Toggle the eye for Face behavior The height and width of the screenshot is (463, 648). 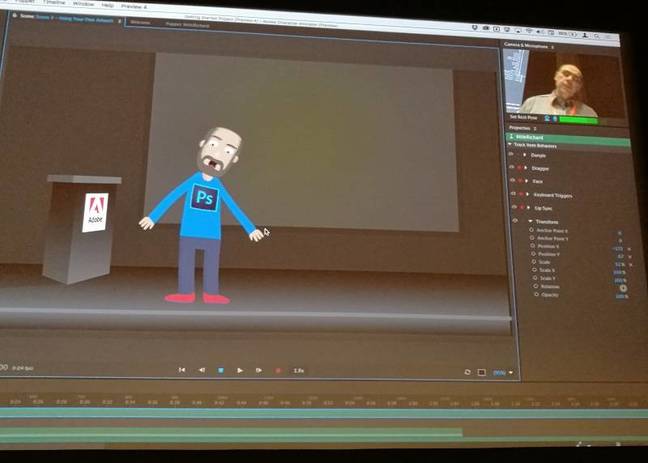[513, 180]
